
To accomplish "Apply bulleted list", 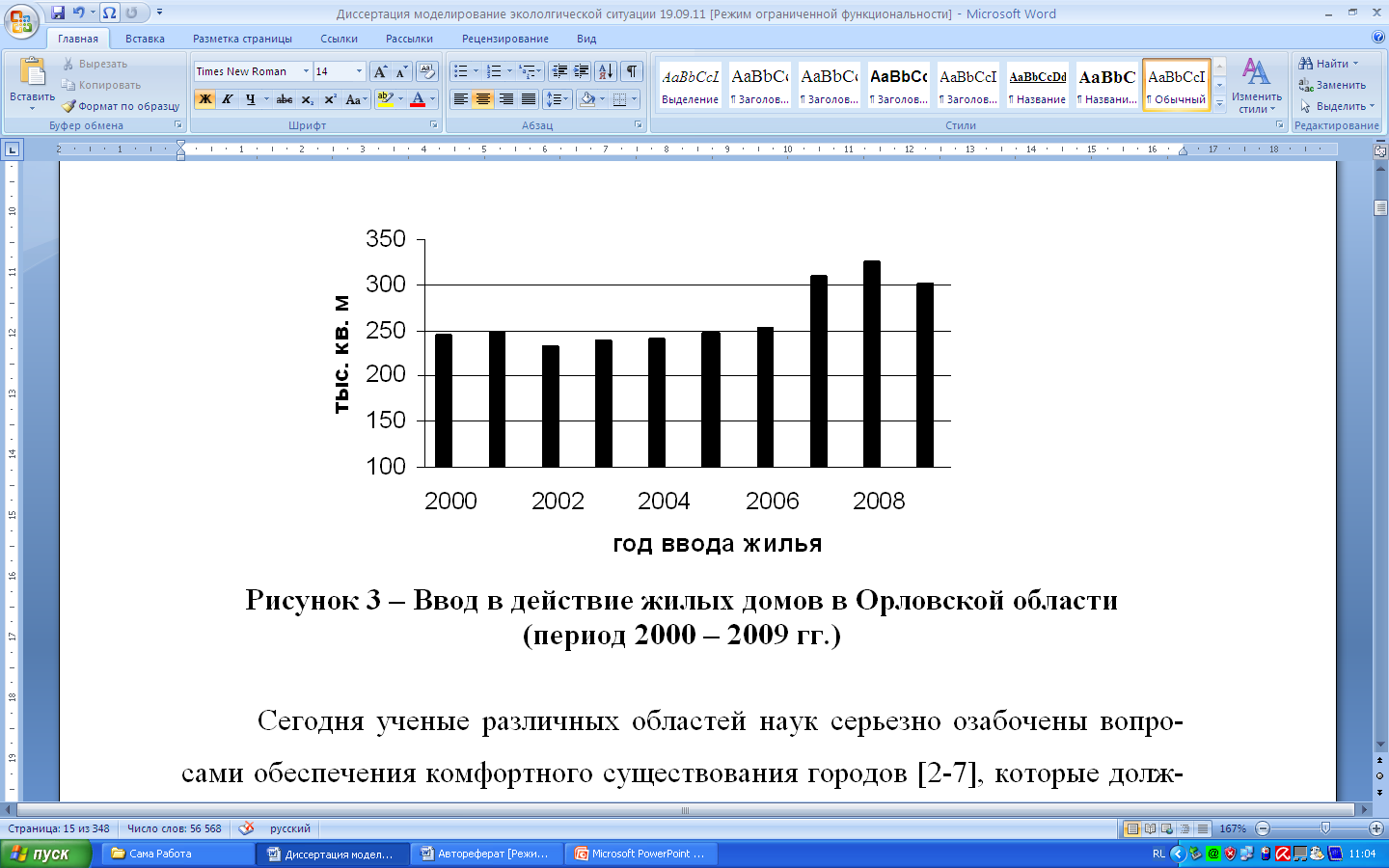I will point(461,71).
